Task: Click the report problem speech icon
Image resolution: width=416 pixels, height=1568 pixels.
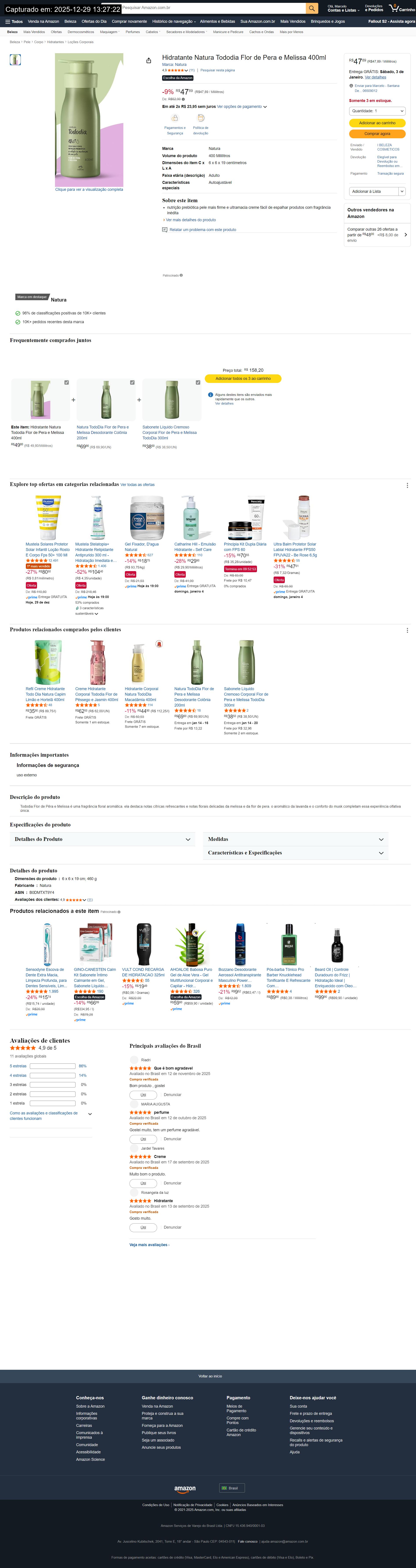Action: (x=165, y=230)
